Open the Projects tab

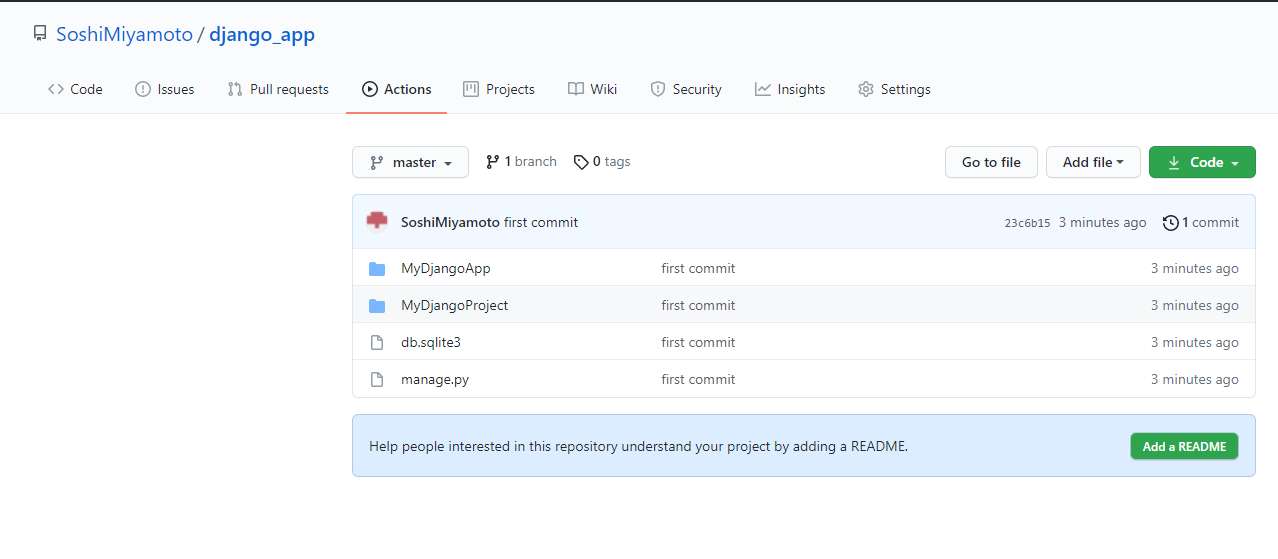(x=499, y=89)
